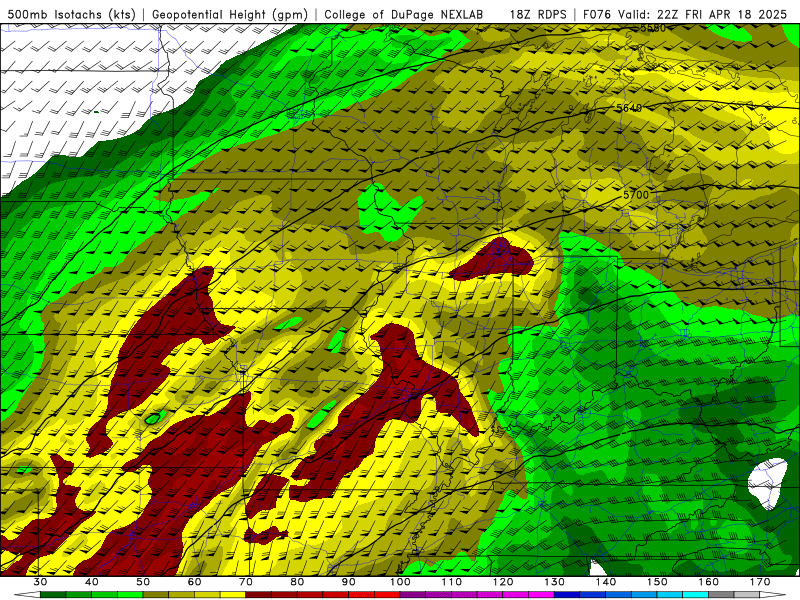Click the "500mb Isotachs (kts)" title text
Viewport: 800px width, 600px height.
(x=71, y=14)
